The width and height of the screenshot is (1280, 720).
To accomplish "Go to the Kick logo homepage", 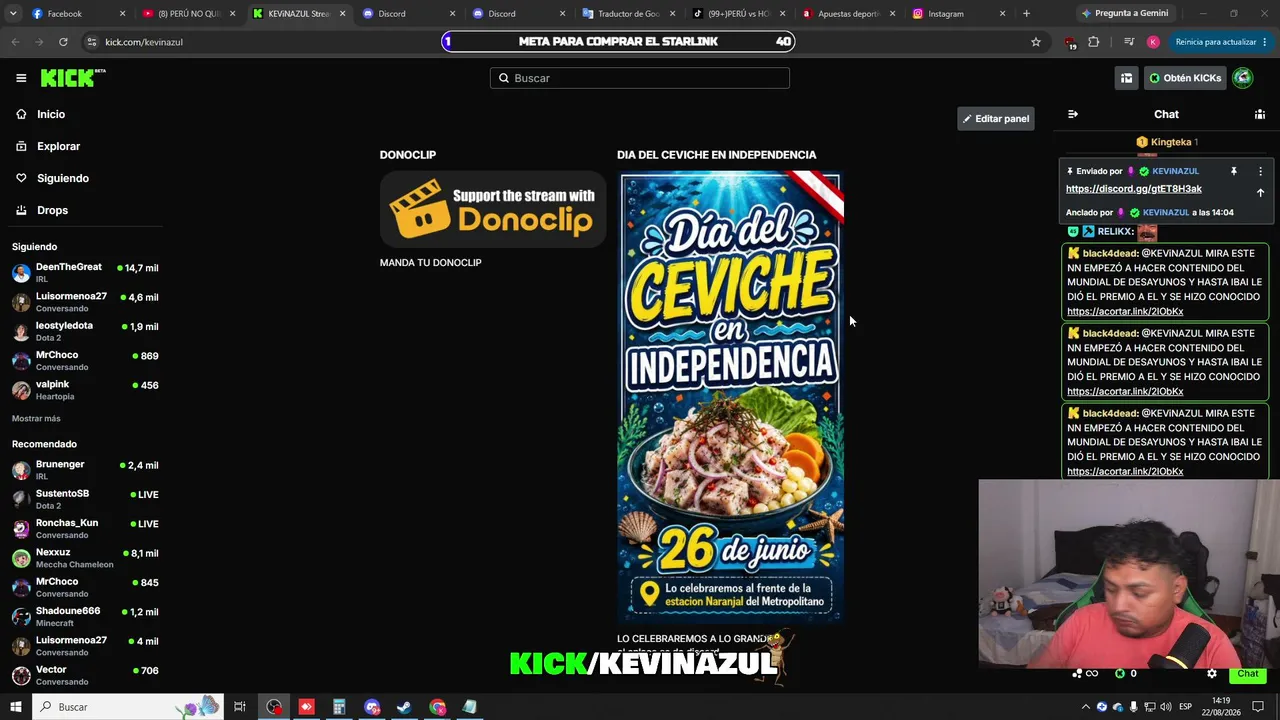I will (72, 78).
